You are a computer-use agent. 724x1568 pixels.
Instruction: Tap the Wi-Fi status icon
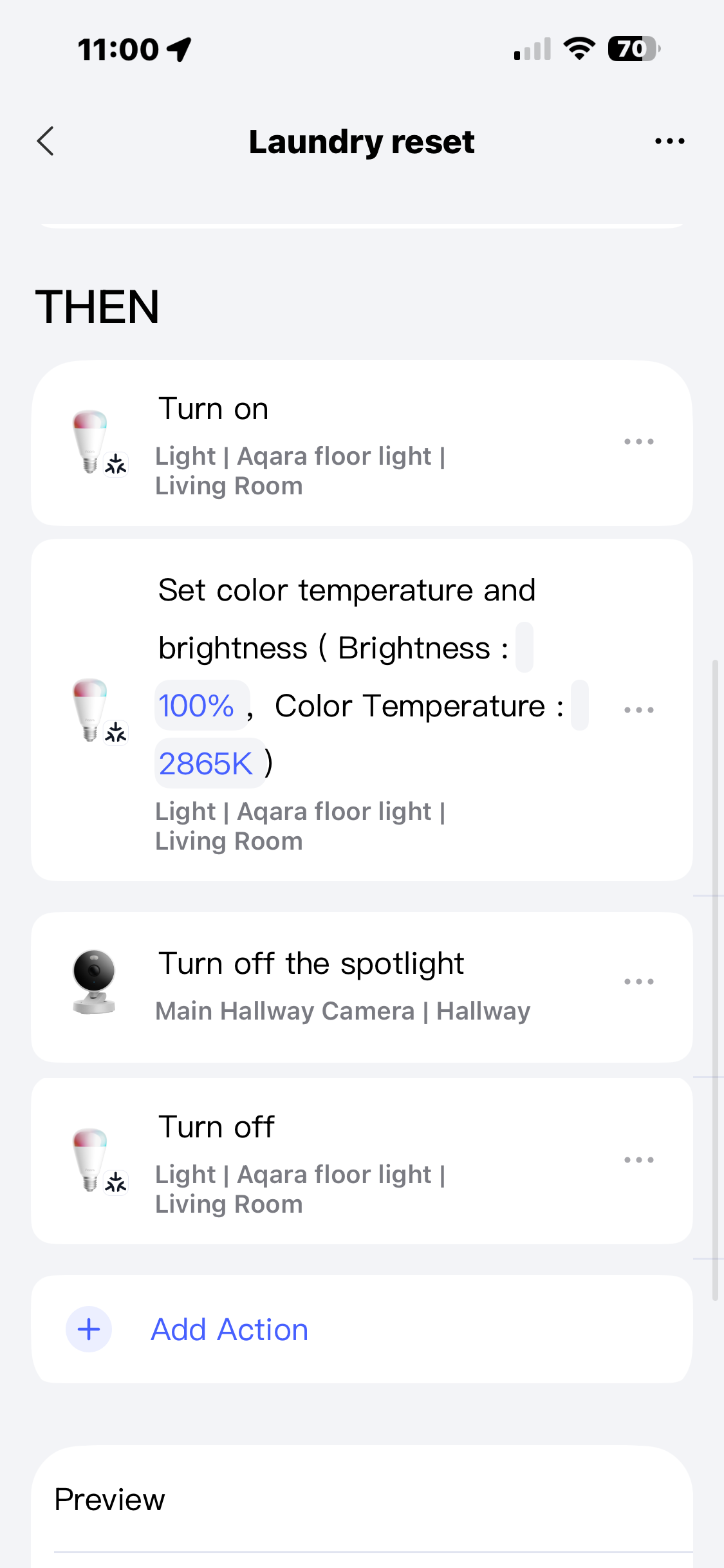[579, 49]
